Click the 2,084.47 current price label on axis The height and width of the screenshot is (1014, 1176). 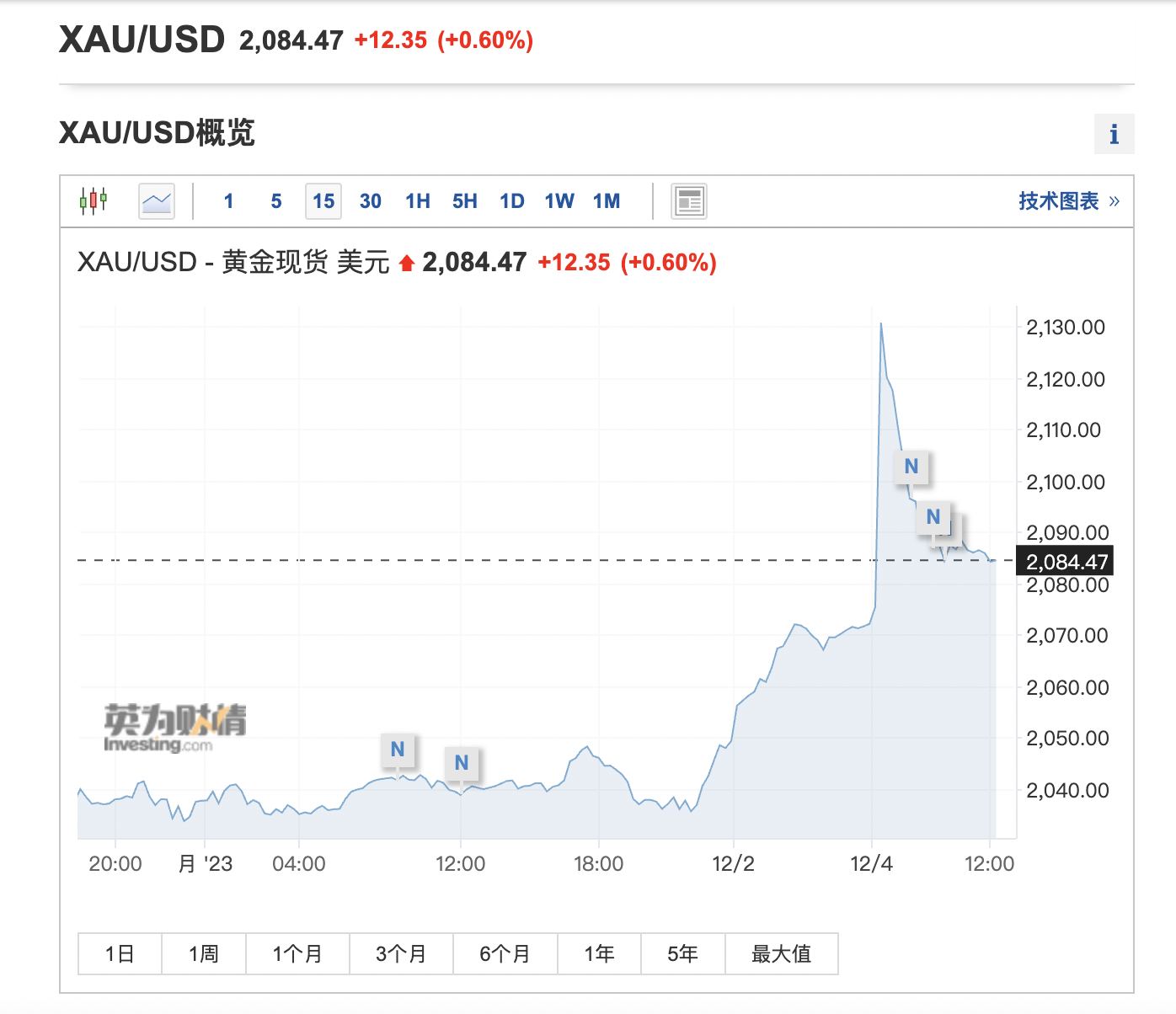coord(1066,562)
